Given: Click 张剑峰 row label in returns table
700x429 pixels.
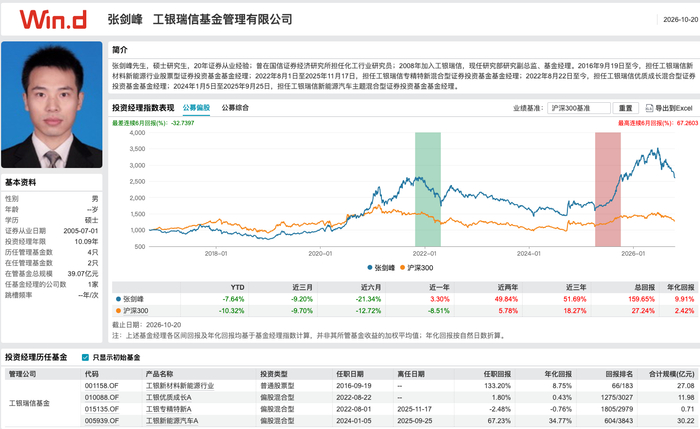Looking at the screenshot, I should (133, 299).
